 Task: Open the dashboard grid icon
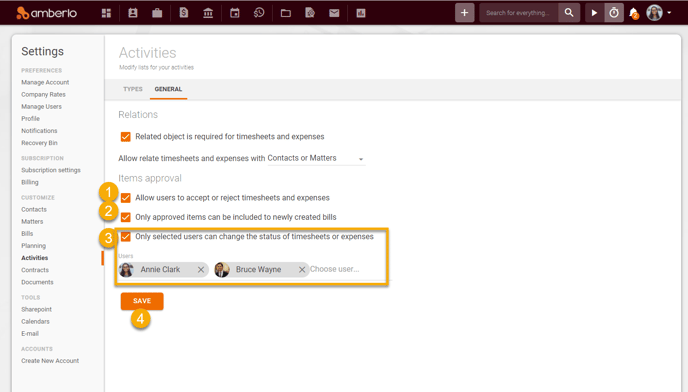coord(106,13)
